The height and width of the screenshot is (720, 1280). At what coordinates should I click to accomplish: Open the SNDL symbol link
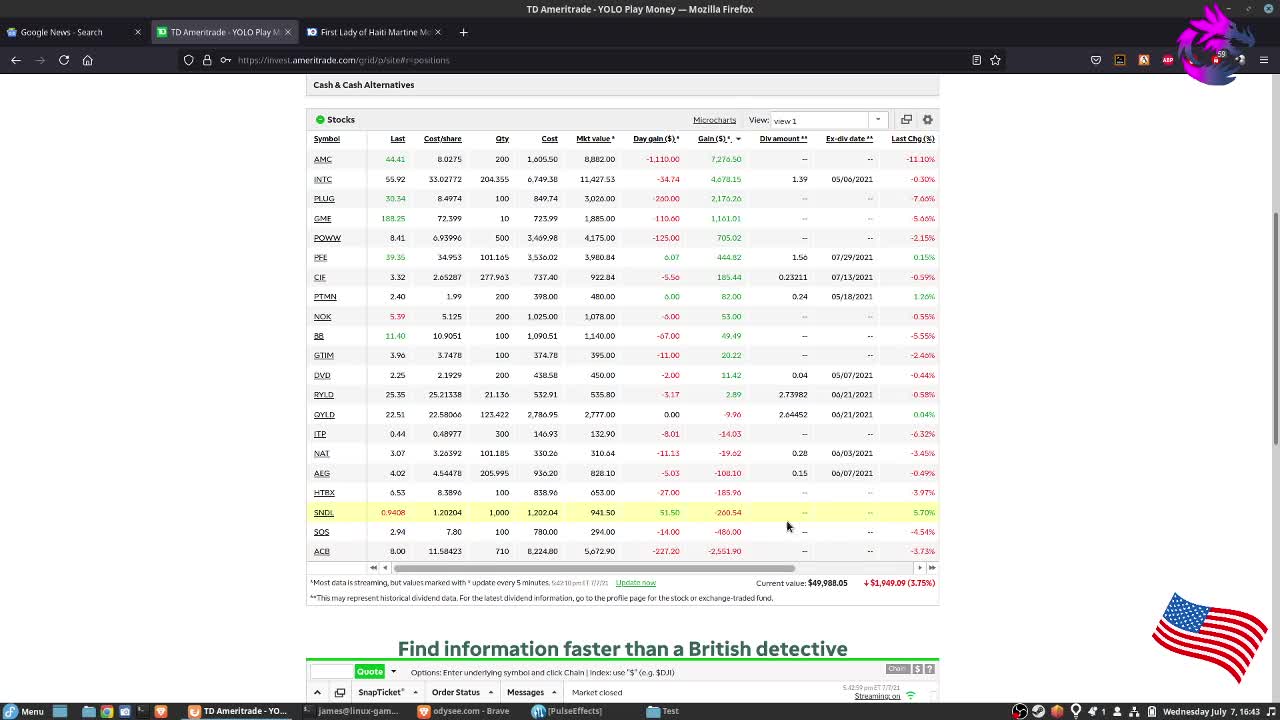click(323, 512)
